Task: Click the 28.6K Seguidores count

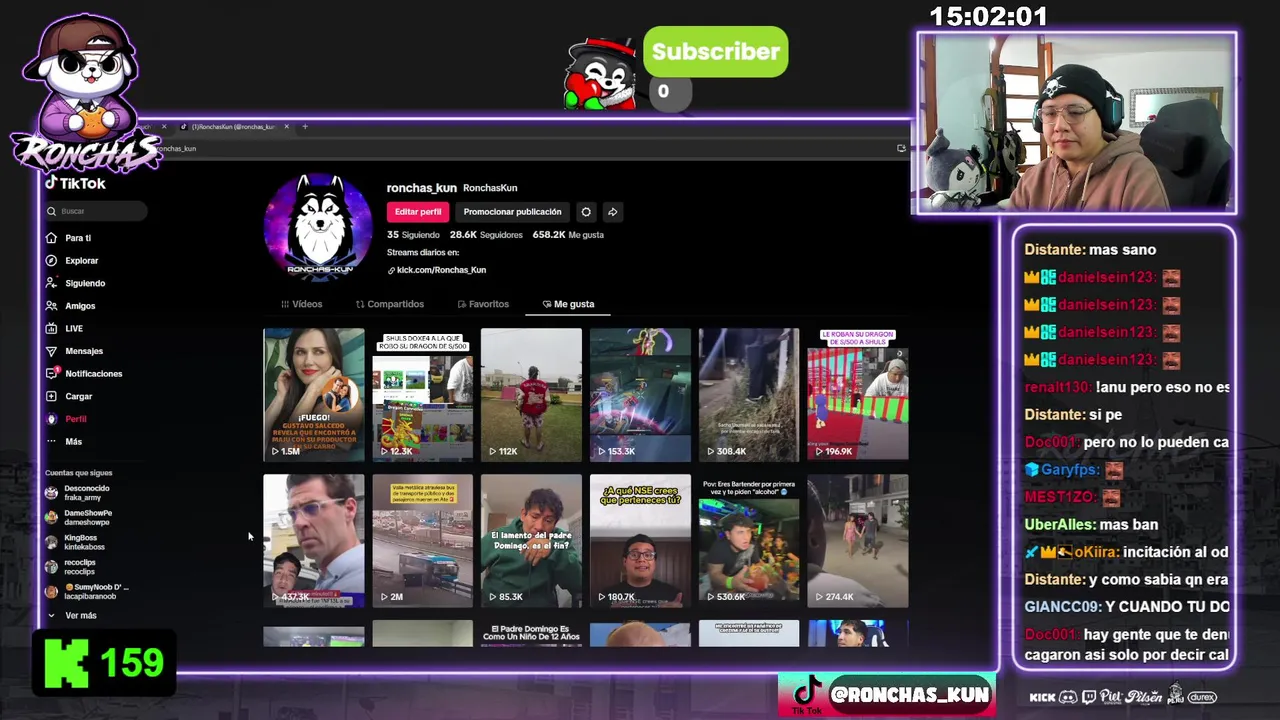Action: pyautogui.click(x=486, y=235)
